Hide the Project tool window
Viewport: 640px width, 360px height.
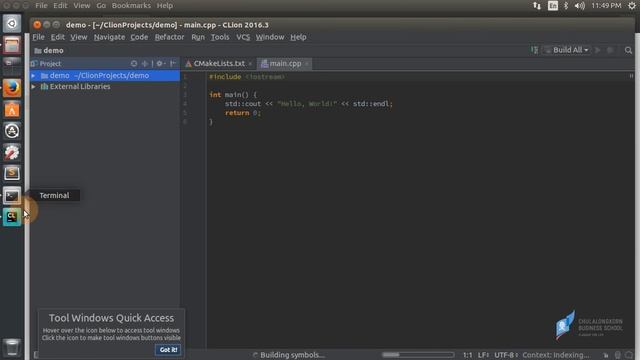click(173, 64)
